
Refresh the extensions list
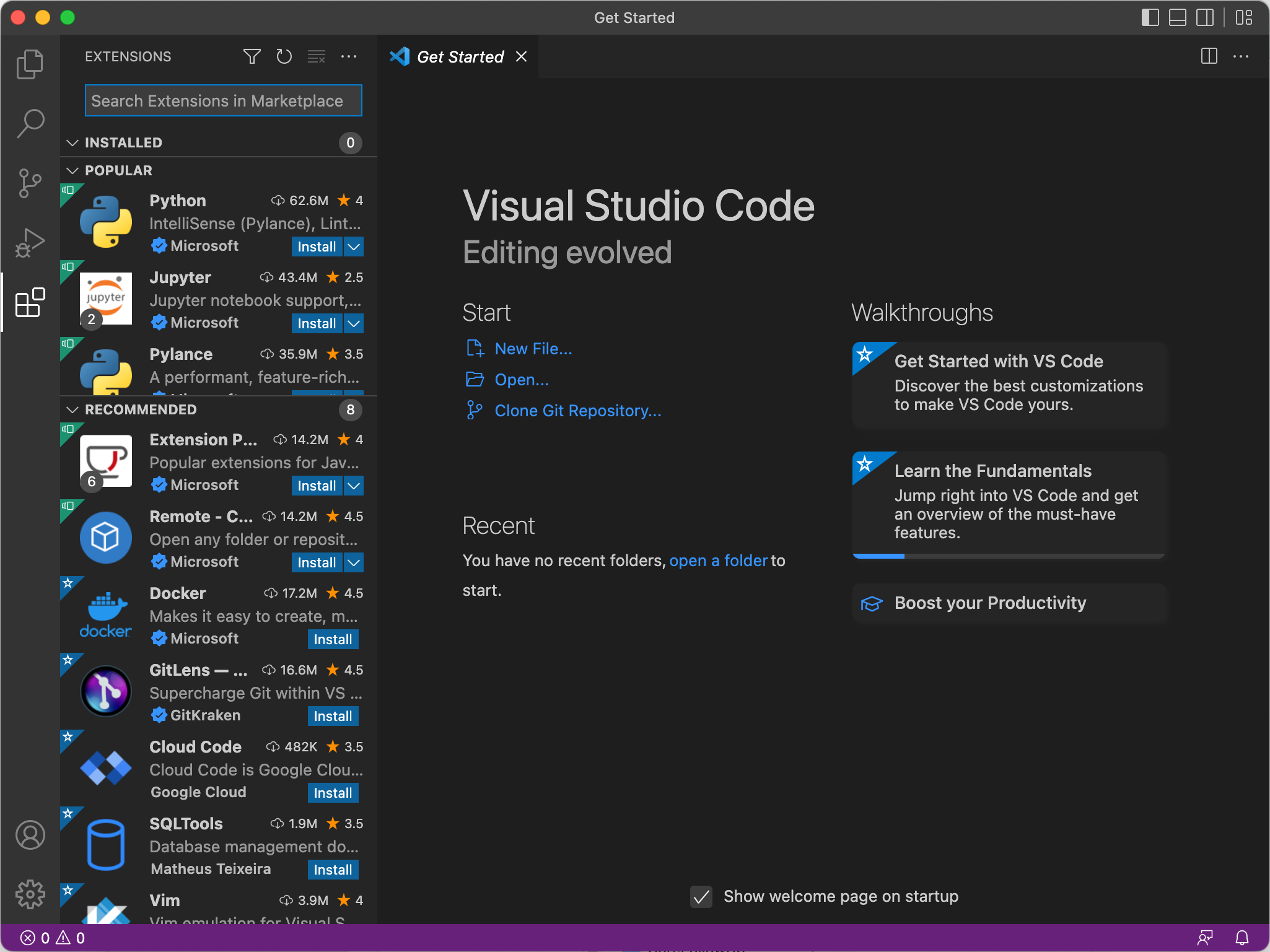pyautogui.click(x=284, y=56)
